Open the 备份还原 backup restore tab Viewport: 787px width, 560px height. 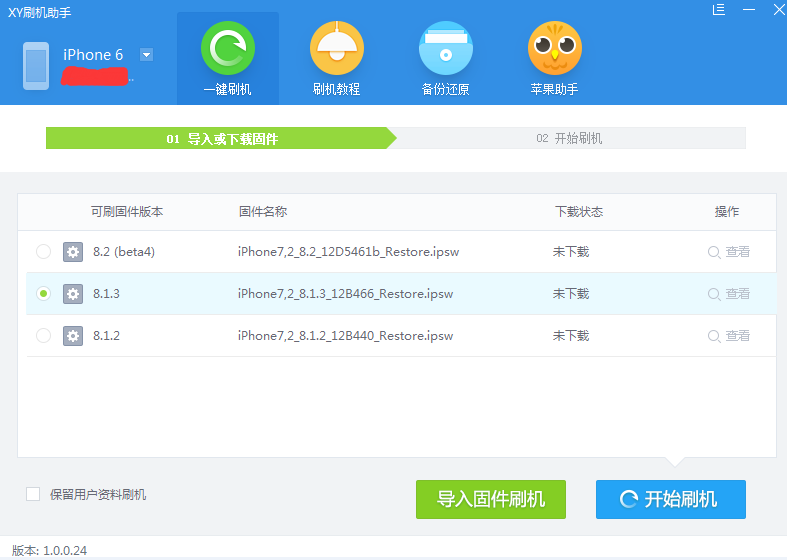click(446, 58)
